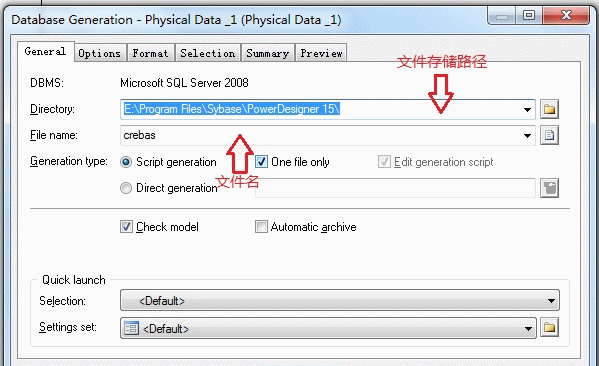Viewport: 599px width, 366px height.
Task: Expand the File name dropdown arrow
Action: click(x=527, y=136)
